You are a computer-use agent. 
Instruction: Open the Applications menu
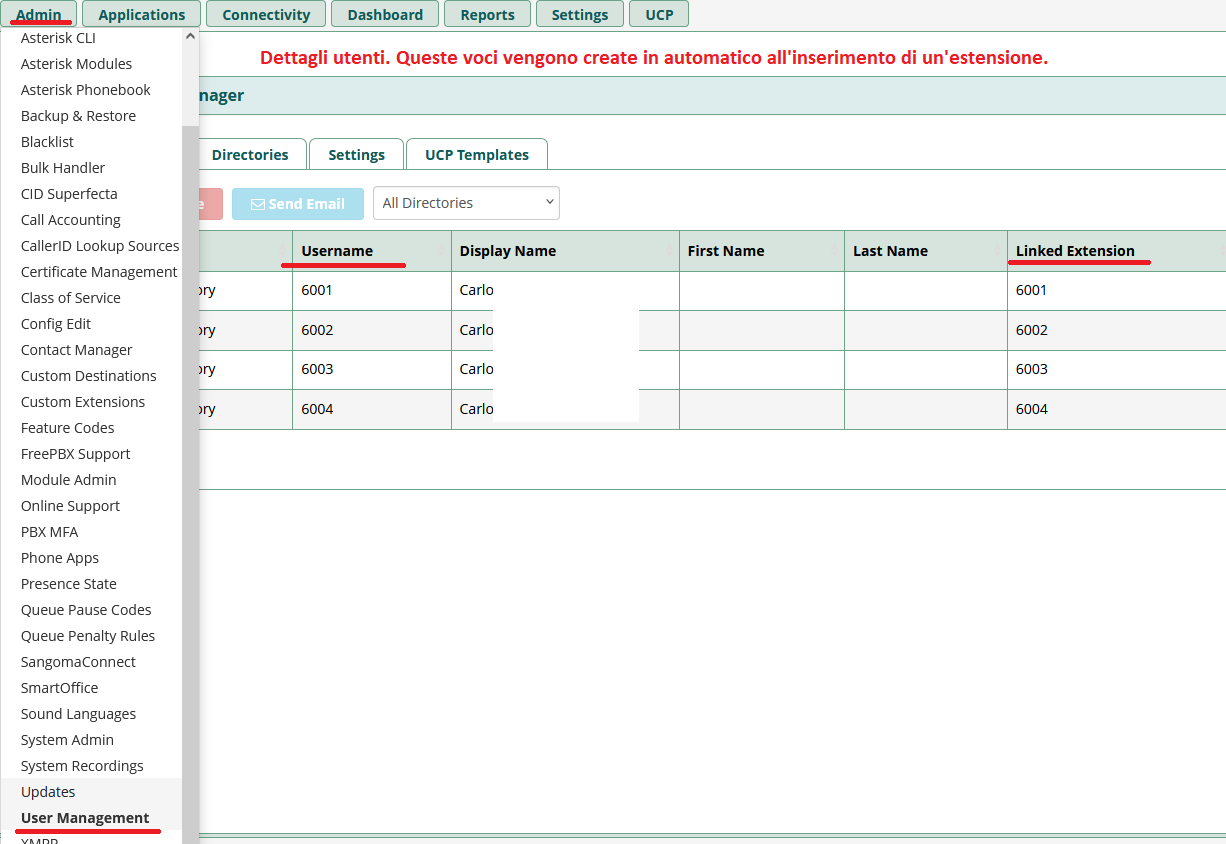click(142, 14)
